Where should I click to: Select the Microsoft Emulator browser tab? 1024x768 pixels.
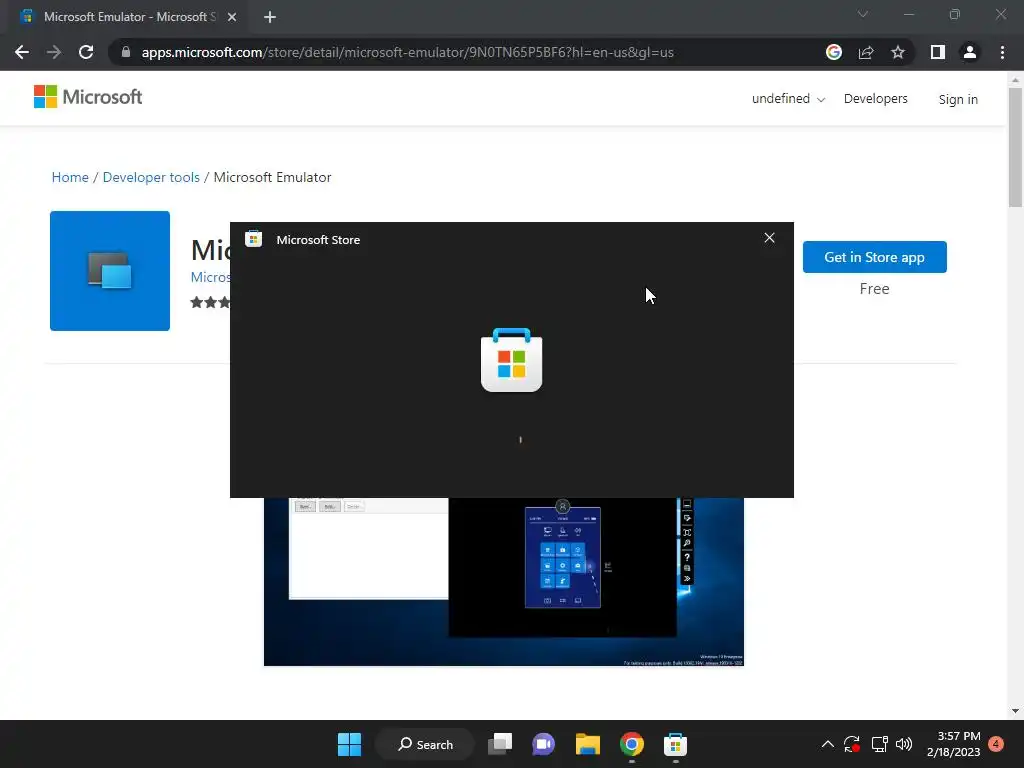pos(129,17)
